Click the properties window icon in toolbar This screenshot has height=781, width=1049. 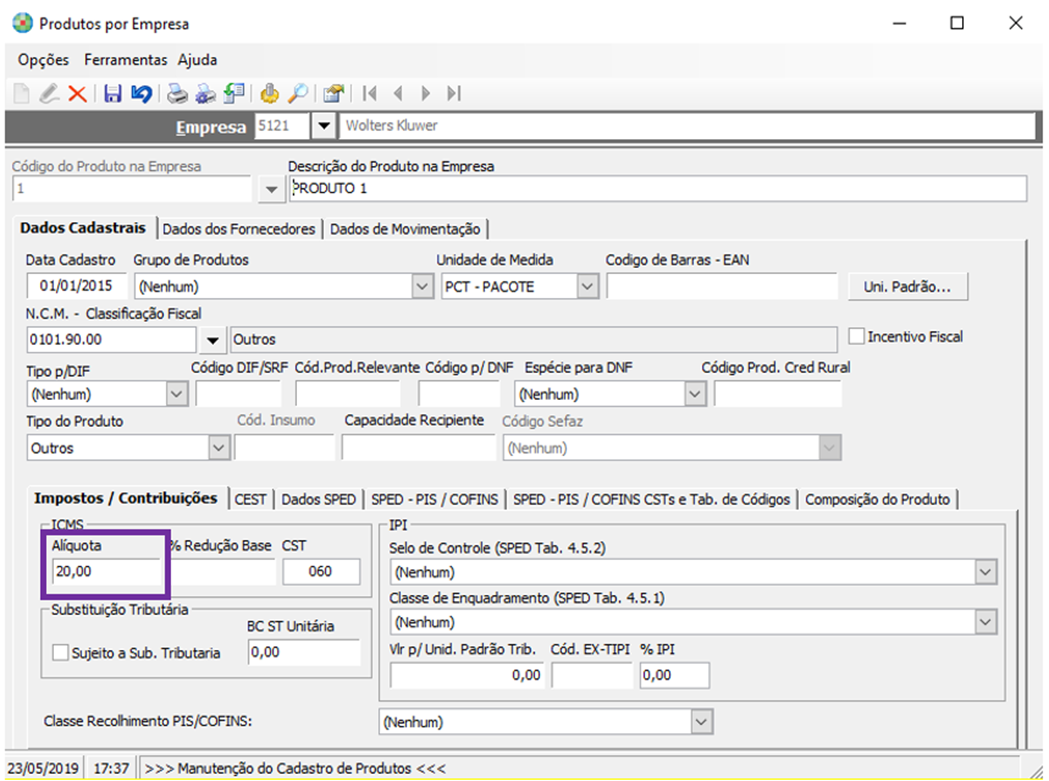coord(333,93)
